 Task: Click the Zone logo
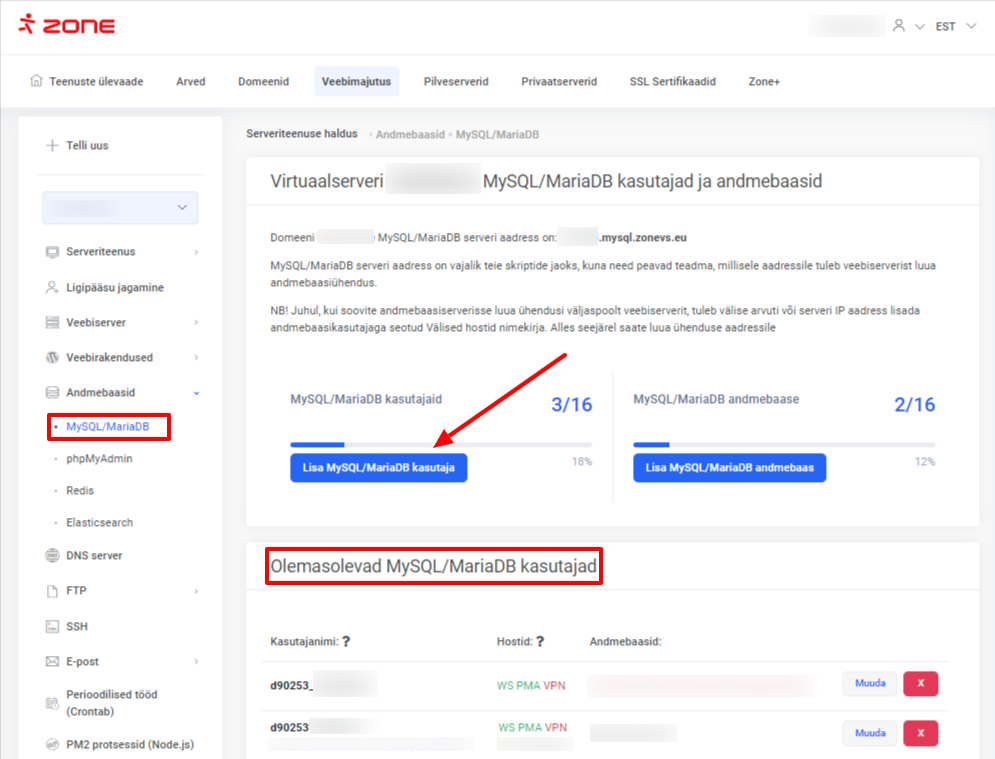click(x=66, y=25)
